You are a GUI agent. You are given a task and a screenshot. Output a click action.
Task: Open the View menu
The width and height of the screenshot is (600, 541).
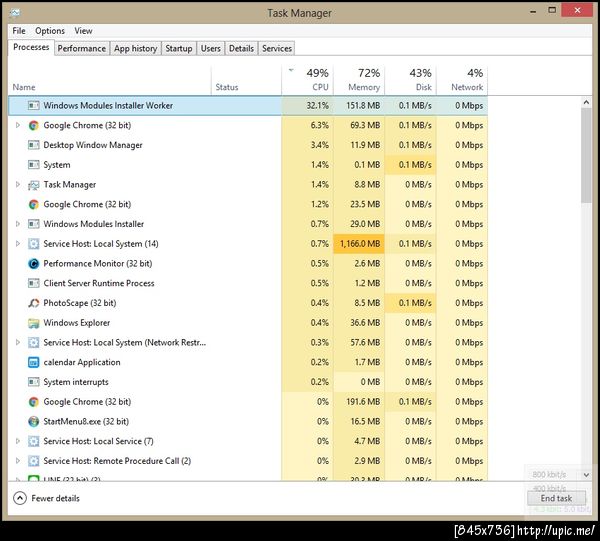[x=83, y=31]
